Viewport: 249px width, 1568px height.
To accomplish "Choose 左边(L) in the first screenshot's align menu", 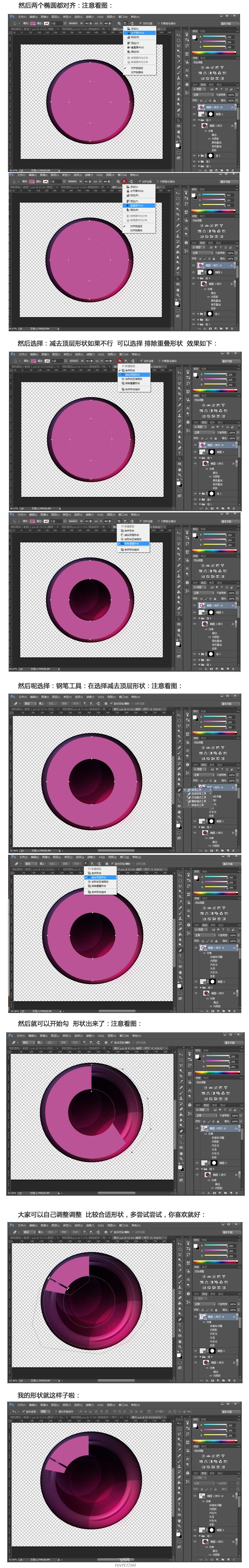I will click(x=139, y=28).
